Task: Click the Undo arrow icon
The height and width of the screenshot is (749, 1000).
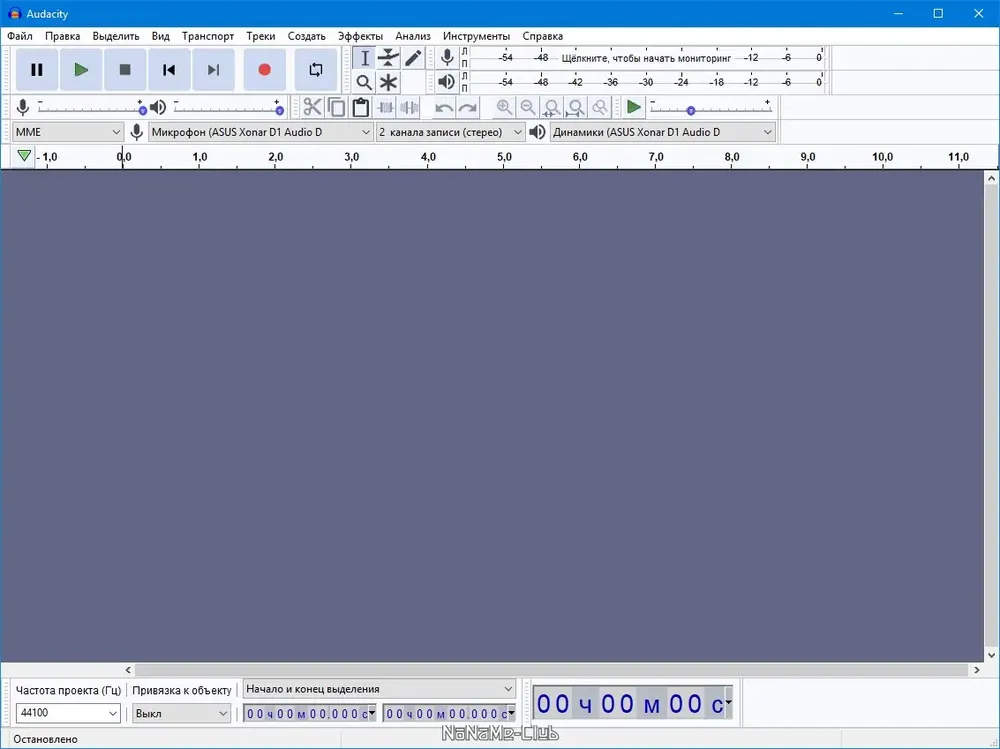Action: pyautogui.click(x=444, y=107)
